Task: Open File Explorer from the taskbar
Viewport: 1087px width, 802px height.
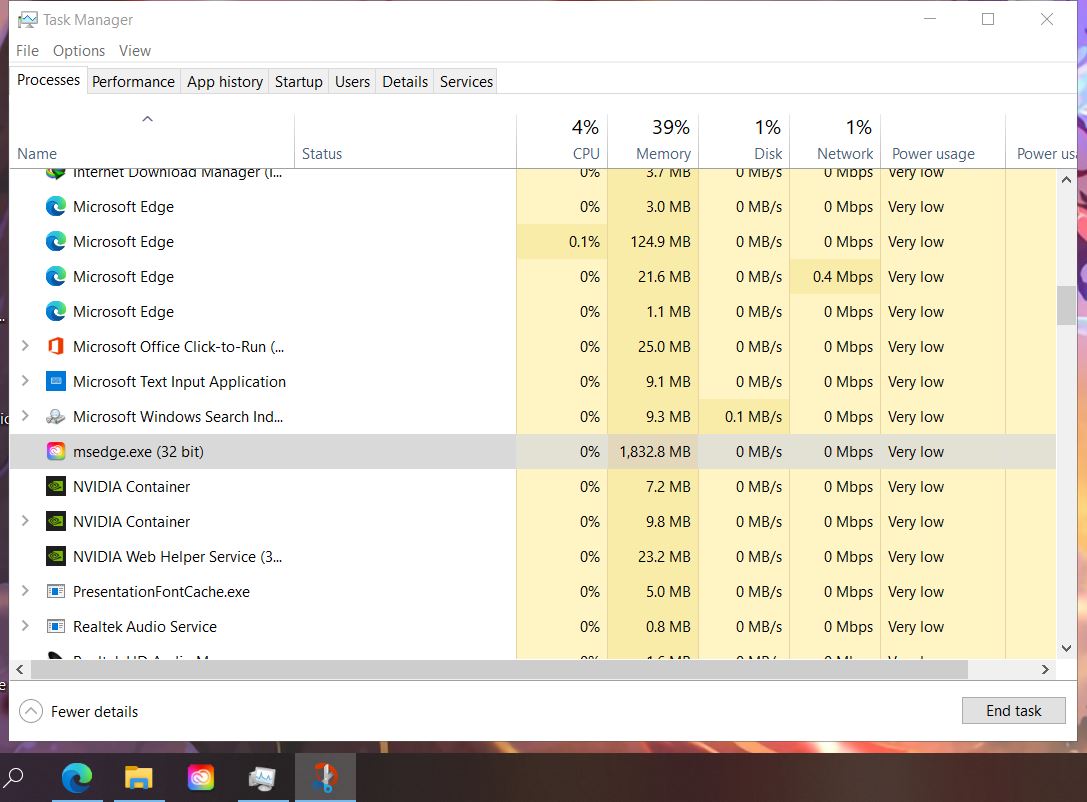Action: click(x=138, y=777)
